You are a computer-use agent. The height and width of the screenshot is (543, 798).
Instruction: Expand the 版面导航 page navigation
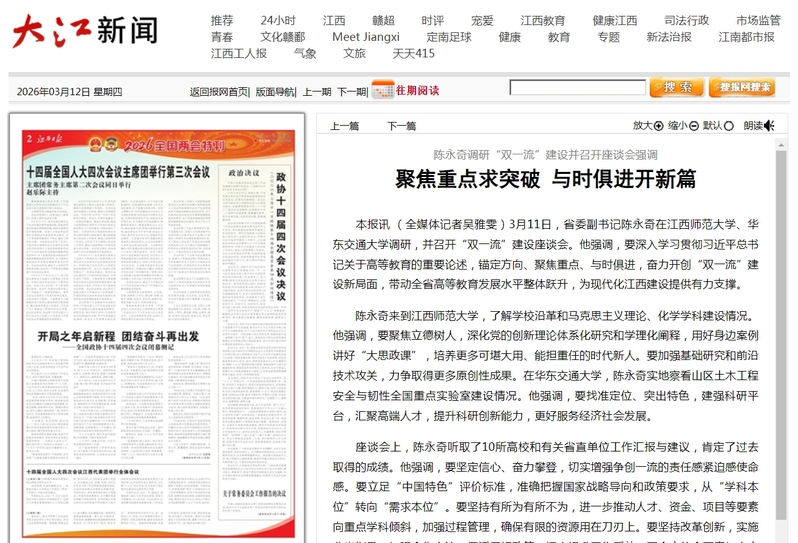coord(275,91)
